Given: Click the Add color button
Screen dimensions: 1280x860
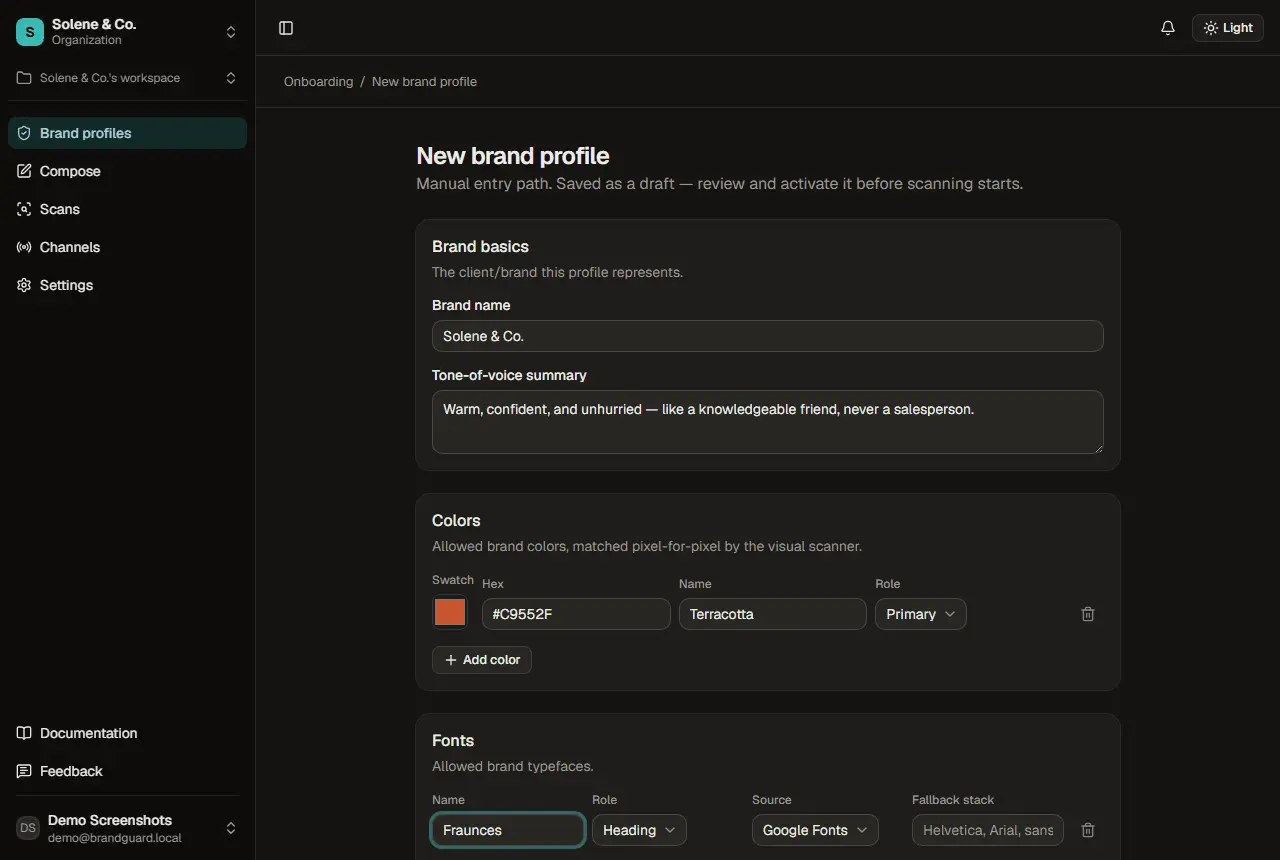Looking at the screenshot, I should [482, 660].
